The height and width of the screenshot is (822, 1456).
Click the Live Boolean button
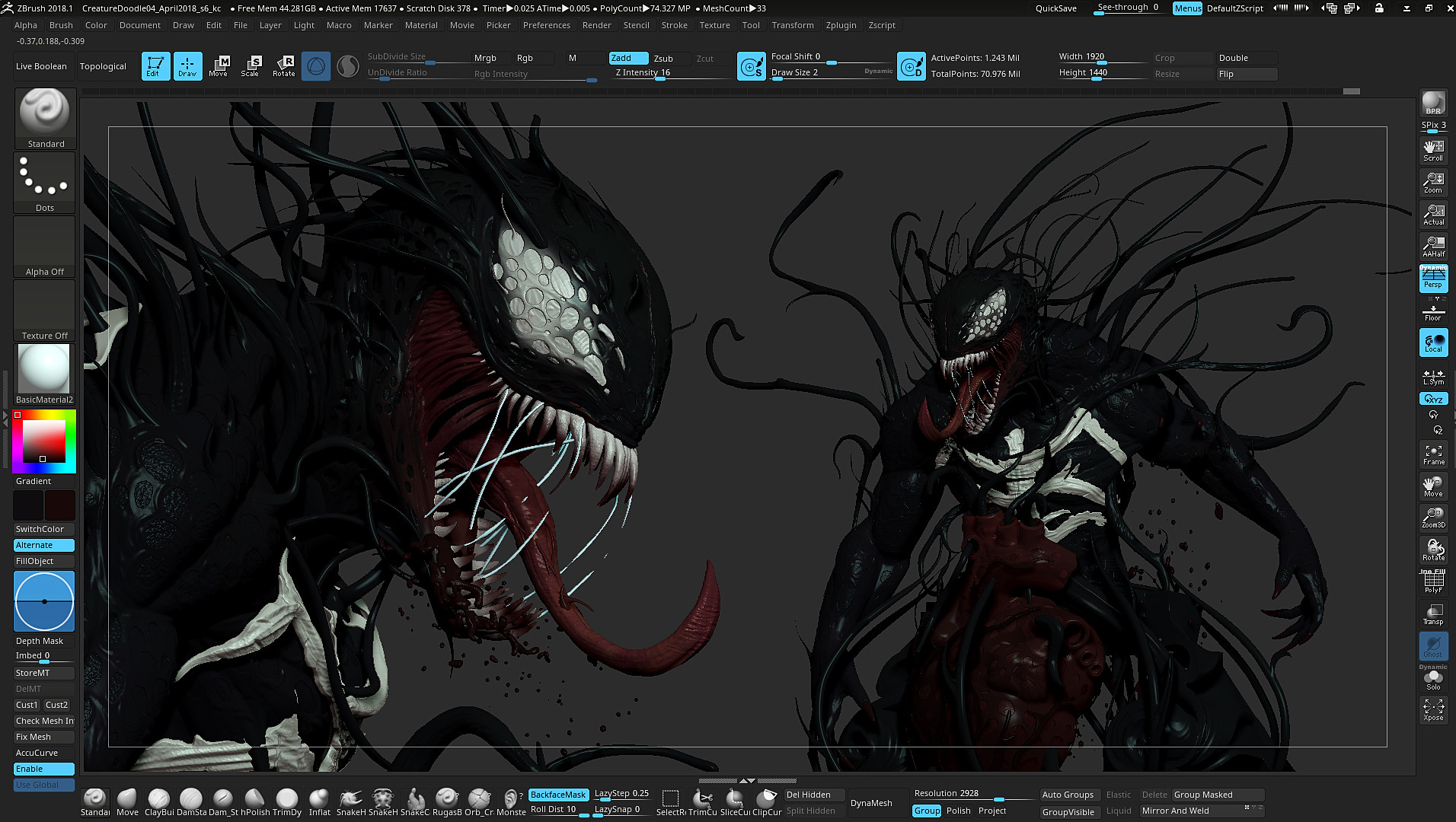[x=41, y=66]
